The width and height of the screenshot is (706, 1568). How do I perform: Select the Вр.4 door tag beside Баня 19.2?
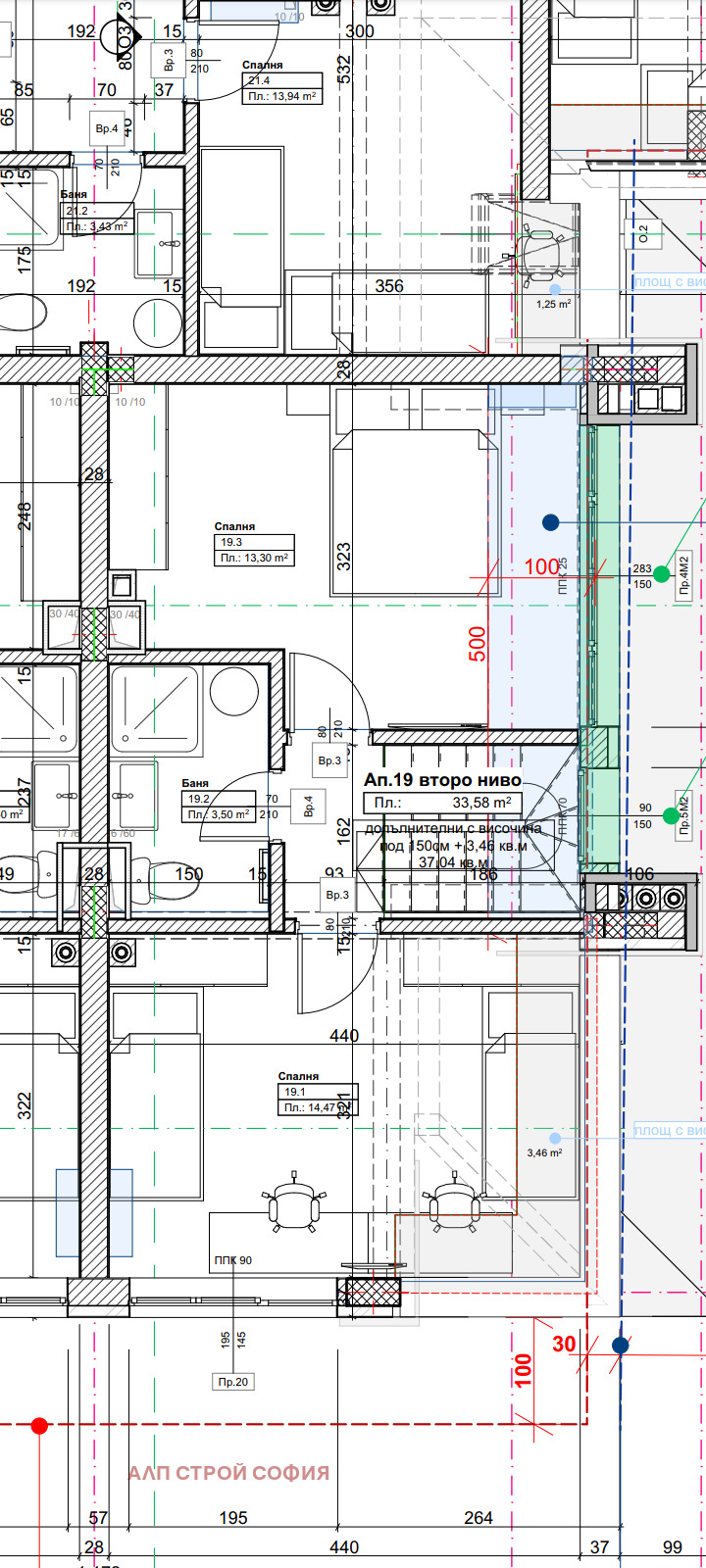tap(309, 806)
